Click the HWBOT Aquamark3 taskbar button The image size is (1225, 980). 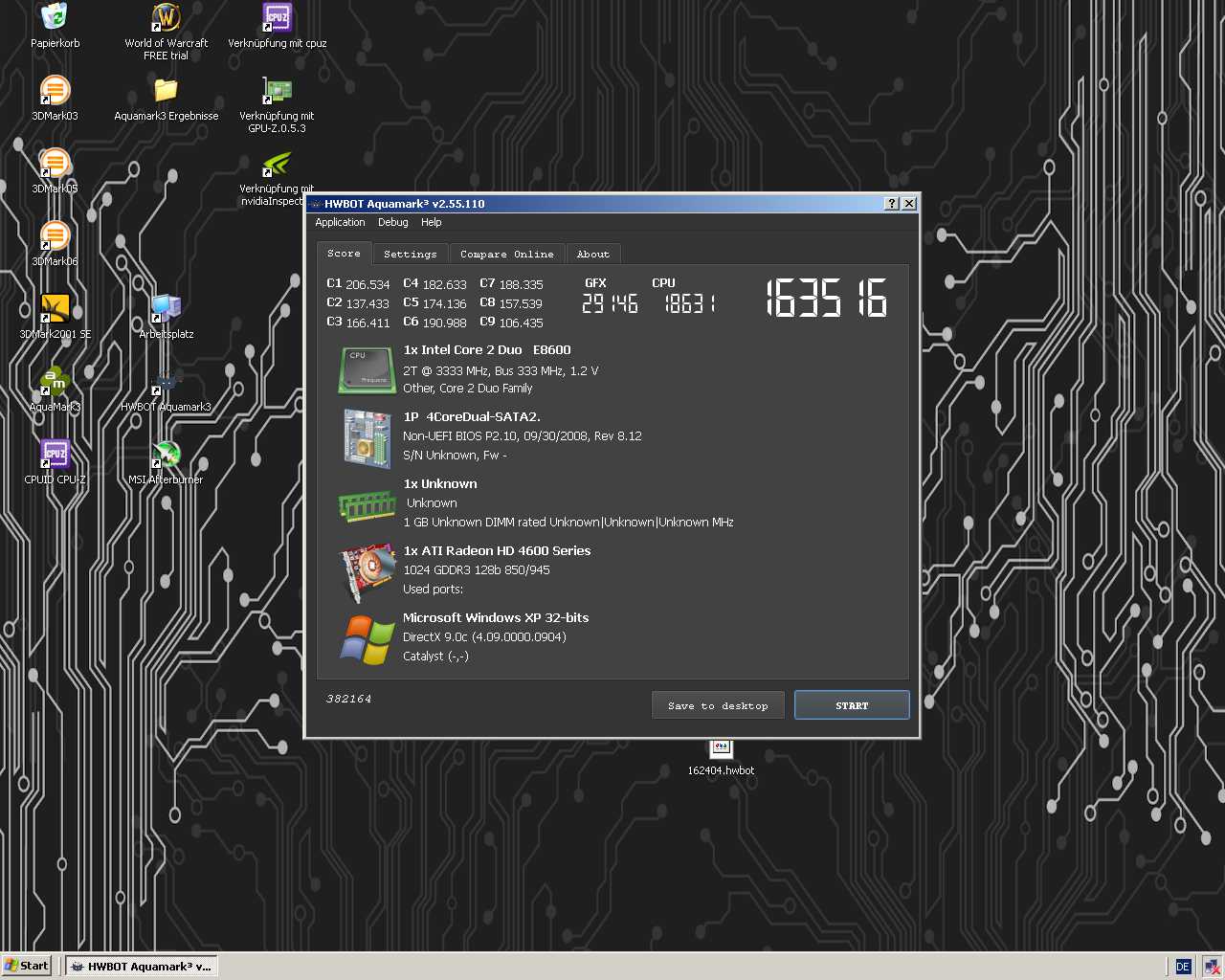click(142, 967)
